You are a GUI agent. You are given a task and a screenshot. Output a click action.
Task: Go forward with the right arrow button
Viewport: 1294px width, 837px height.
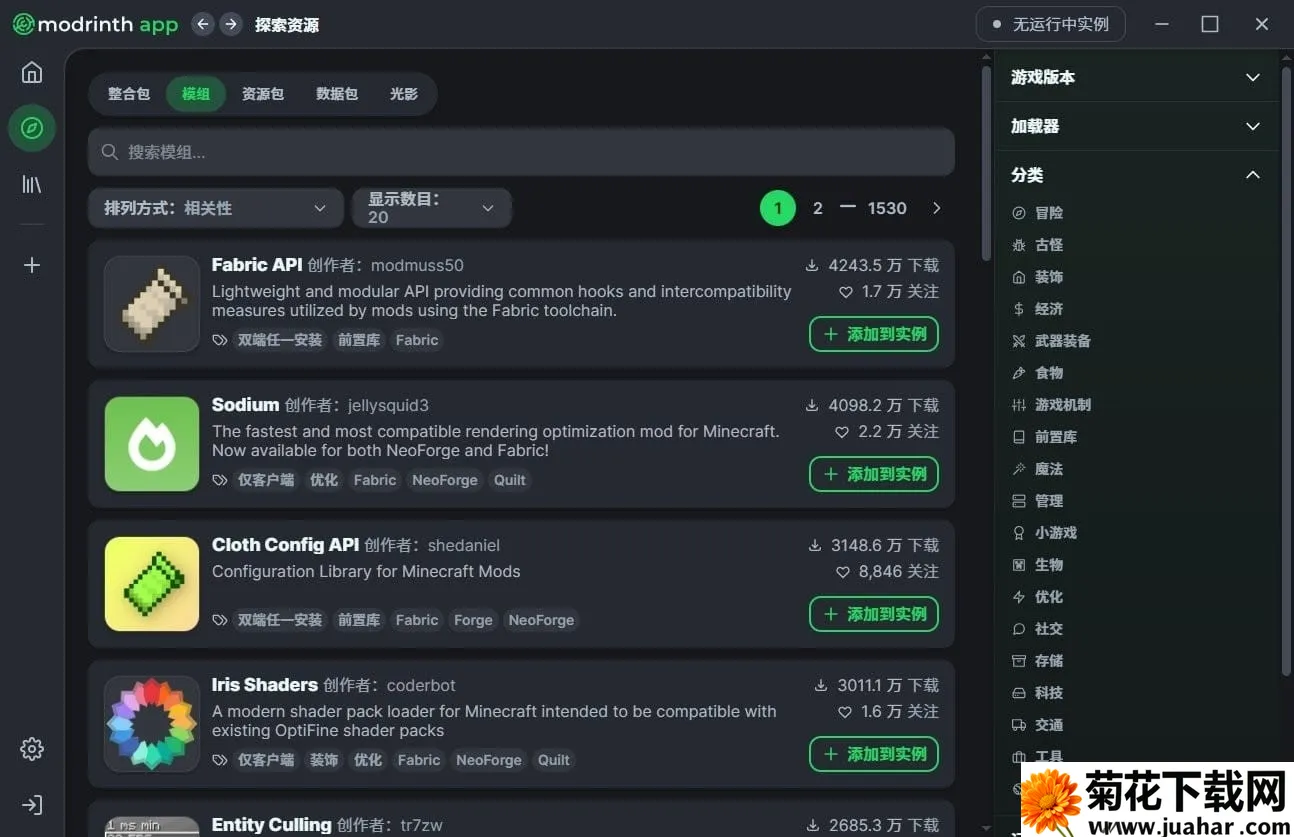click(231, 24)
